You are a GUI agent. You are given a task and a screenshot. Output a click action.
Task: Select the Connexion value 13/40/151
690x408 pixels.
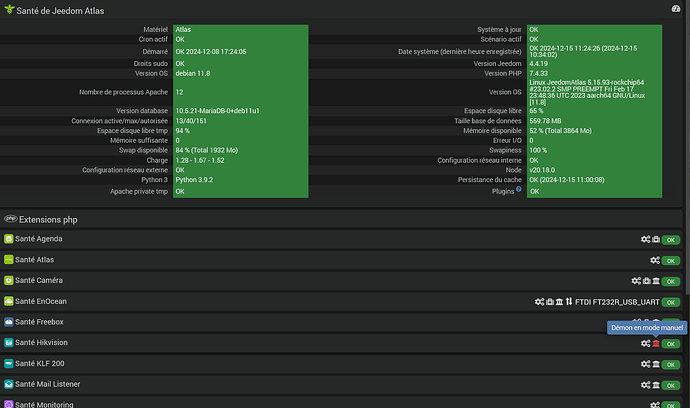pyautogui.click(x=191, y=121)
